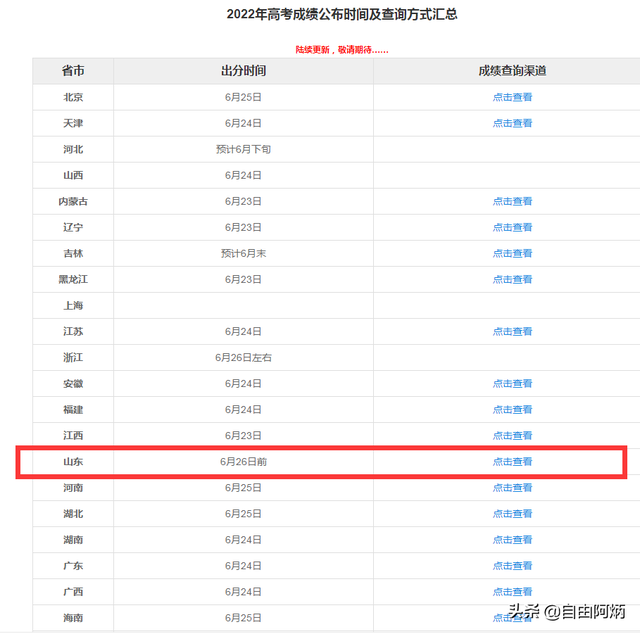Screen dimensions: 640x634
Task: Click the 6月23日 date in 江西 row
Action: pyautogui.click(x=243, y=436)
